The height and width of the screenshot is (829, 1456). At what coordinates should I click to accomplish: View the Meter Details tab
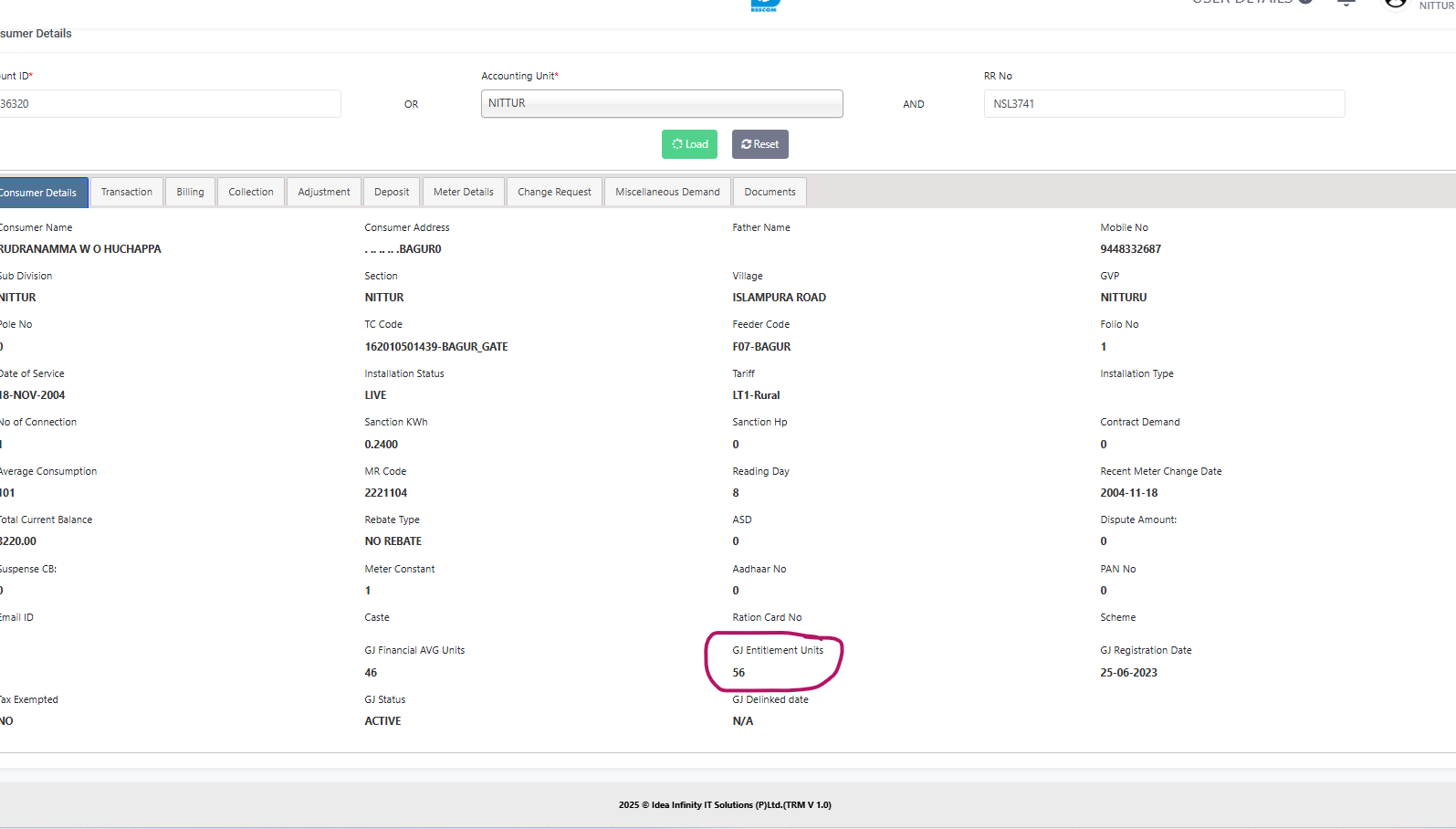coord(464,193)
